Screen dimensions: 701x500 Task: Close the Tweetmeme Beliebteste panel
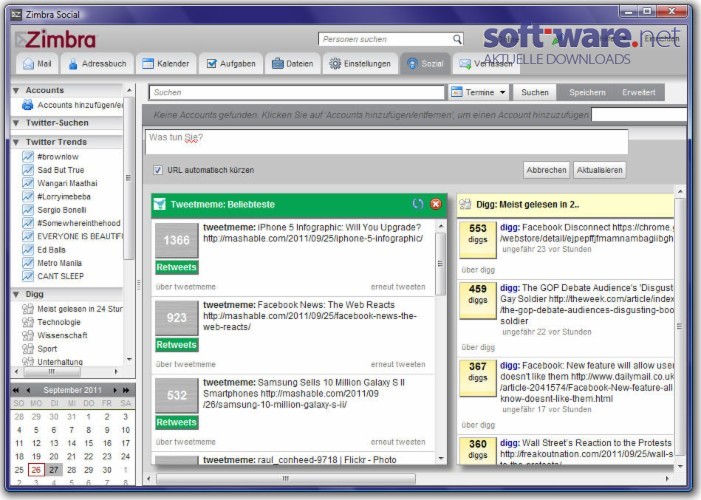(x=435, y=204)
